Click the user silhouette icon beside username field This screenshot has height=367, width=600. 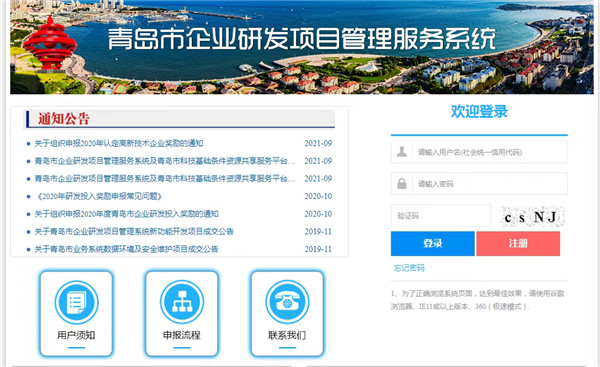point(402,152)
